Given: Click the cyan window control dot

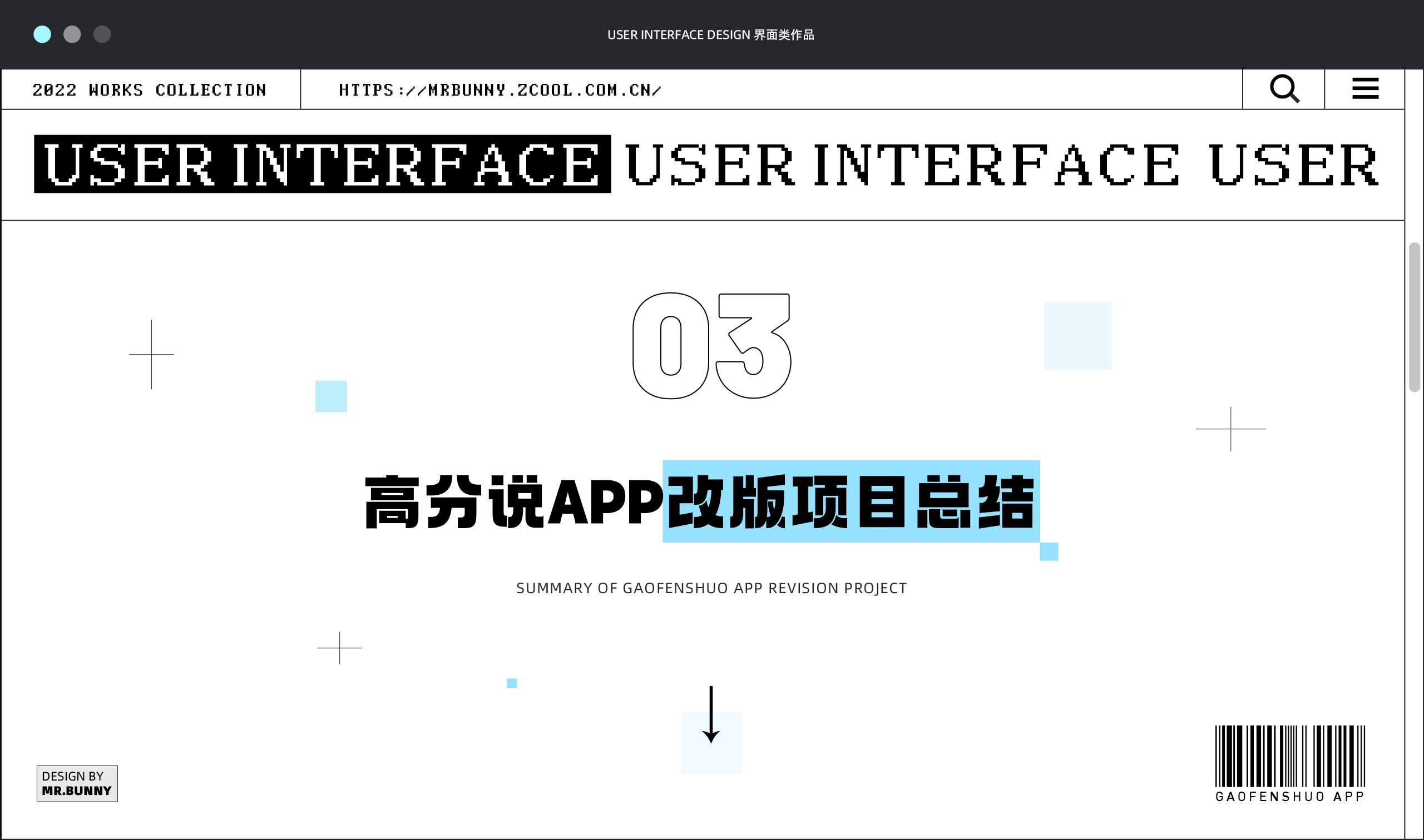Looking at the screenshot, I should pyautogui.click(x=42, y=34).
